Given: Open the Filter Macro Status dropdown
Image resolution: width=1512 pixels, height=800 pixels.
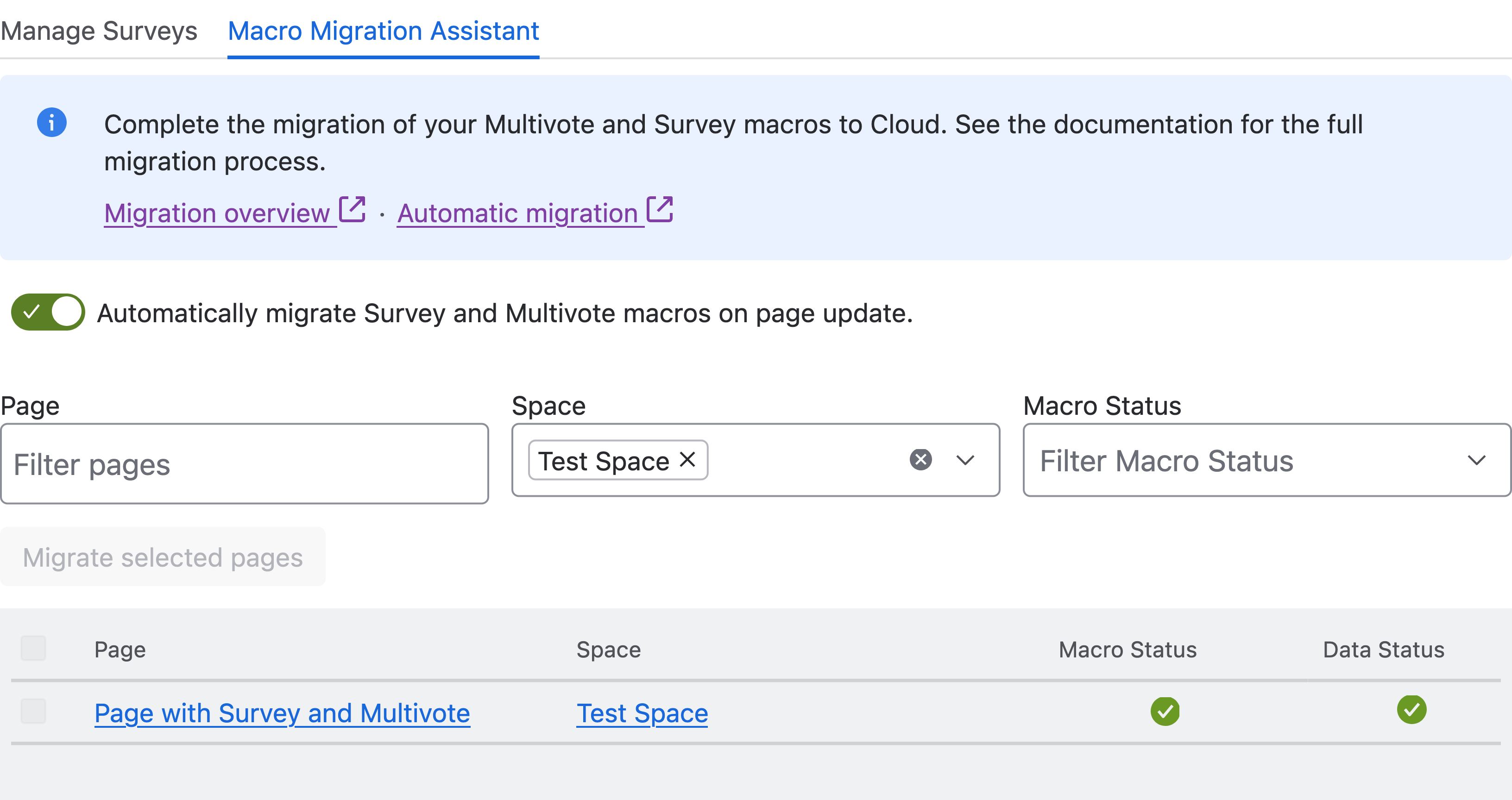Looking at the screenshot, I should click(1266, 460).
